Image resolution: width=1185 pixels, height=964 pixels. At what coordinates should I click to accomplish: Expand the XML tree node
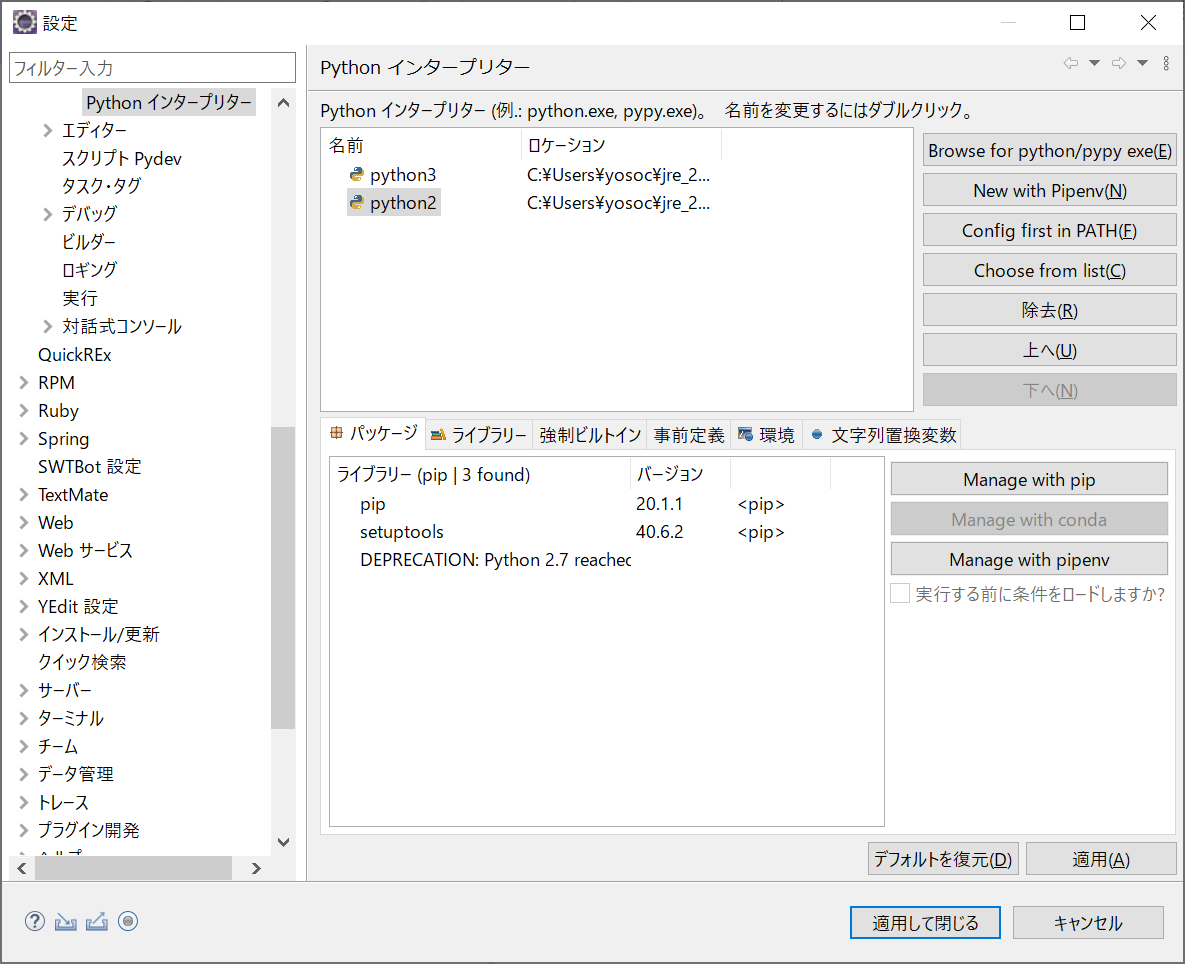tap(23, 578)
